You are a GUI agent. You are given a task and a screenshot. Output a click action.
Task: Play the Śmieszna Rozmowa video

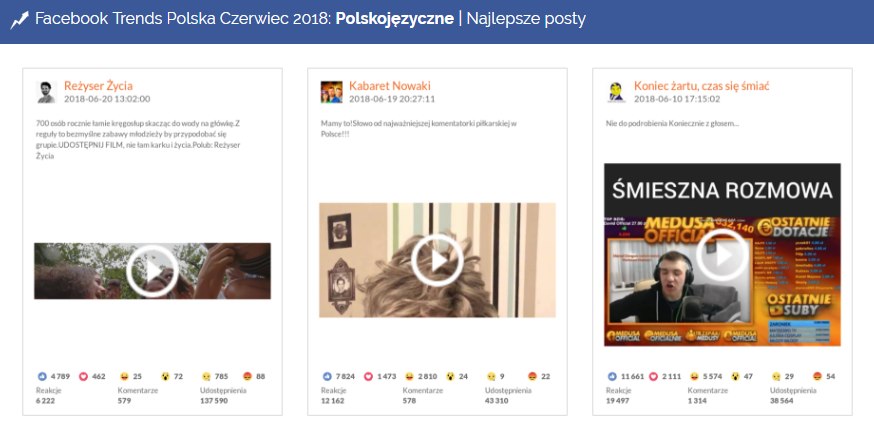(722, 255)
